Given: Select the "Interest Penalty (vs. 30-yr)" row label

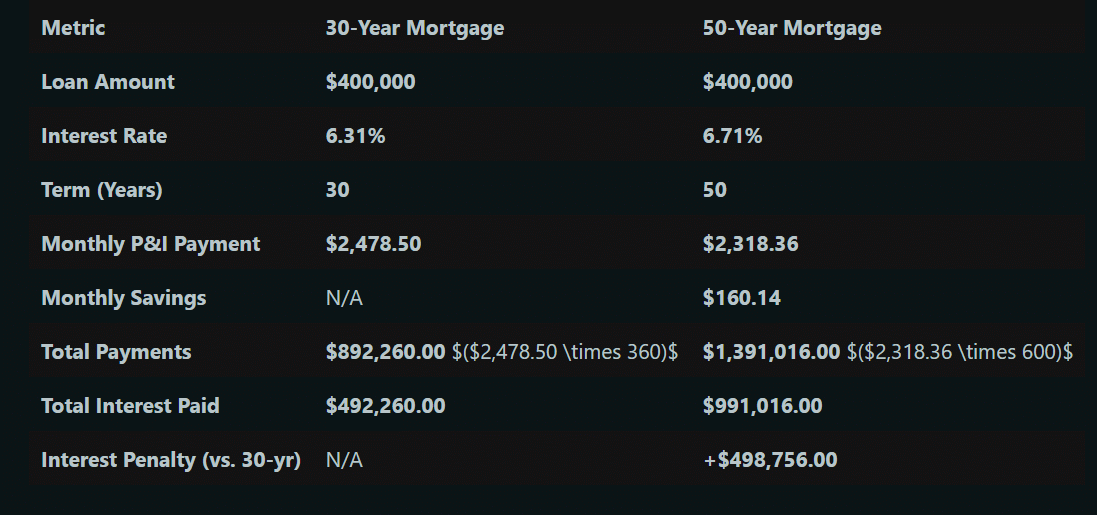Looking at the screenshot, I should pyautogui.click(x=171, y=460).
